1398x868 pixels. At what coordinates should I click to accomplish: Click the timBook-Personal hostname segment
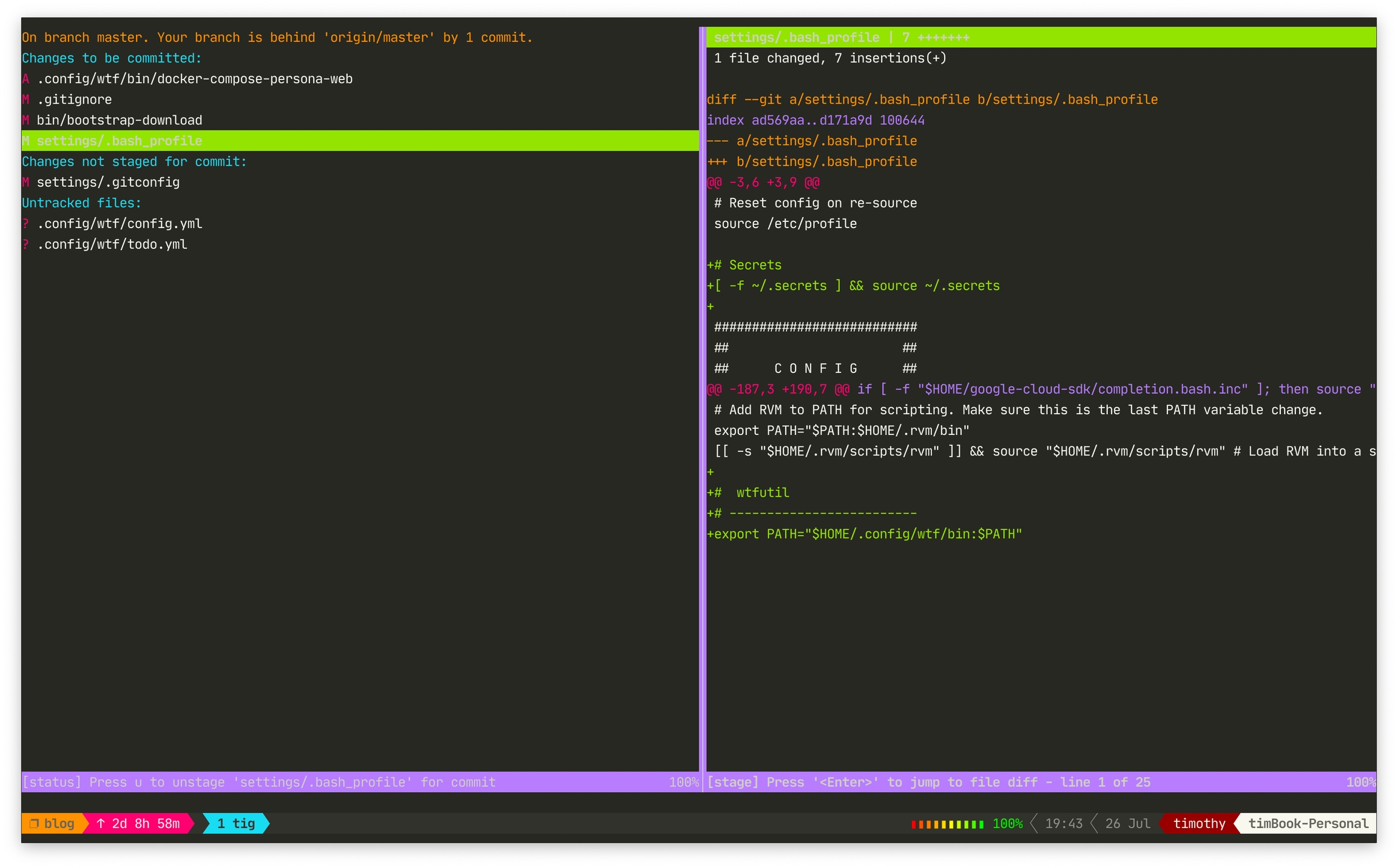click(x=1308, y=823)
